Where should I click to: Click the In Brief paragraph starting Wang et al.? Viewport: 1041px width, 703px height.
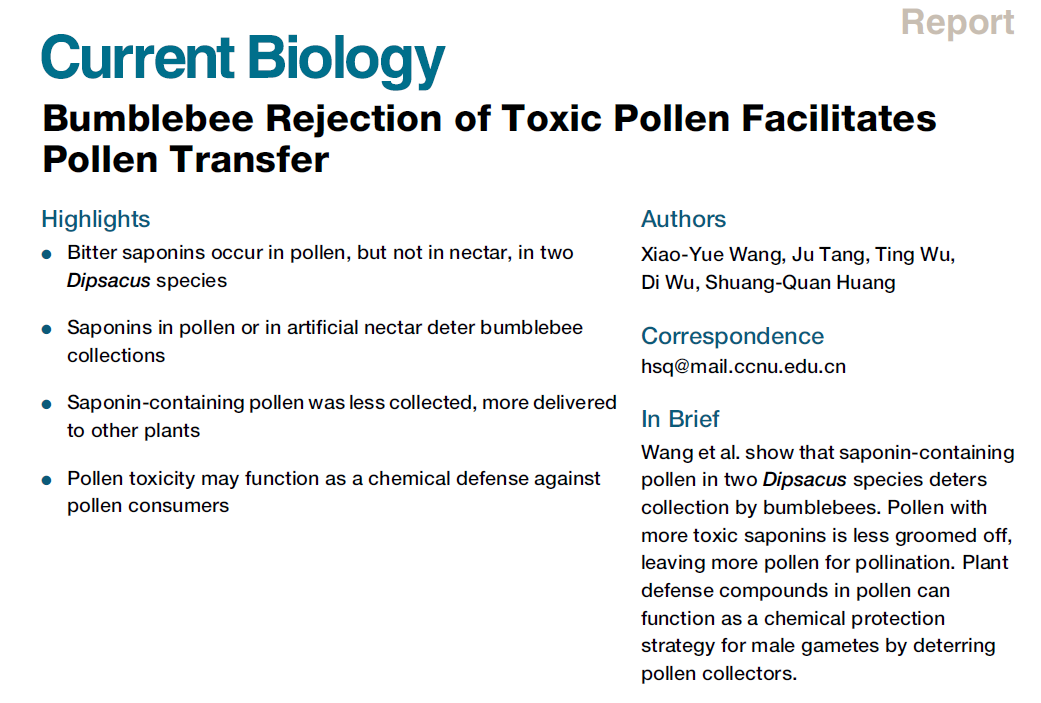[827, 563]
